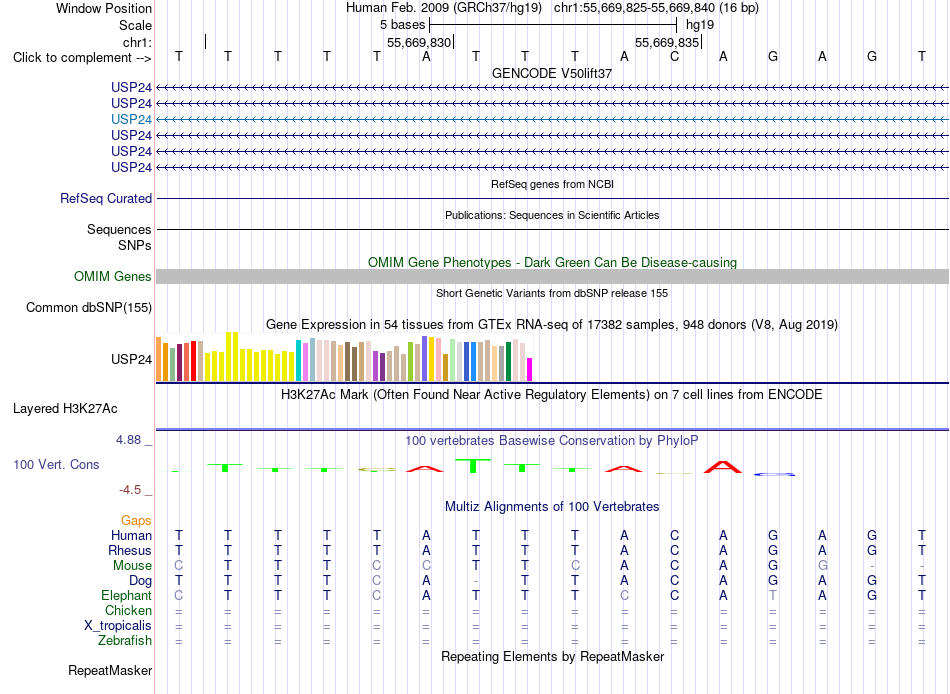Image resolution: width=950 pixels, height=694 pixels.
Task: Click the gray G in Mouse row
Action: pyautogui.click(x=823, y=566)
